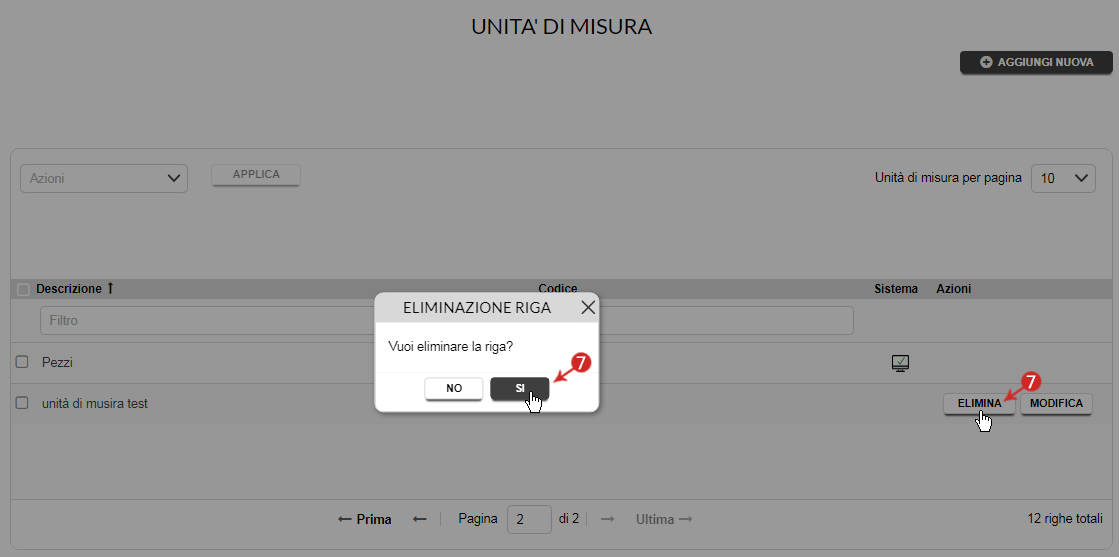Click the APPLICA button
Viewport: 1119px width, 557px height.
point(256,174)
